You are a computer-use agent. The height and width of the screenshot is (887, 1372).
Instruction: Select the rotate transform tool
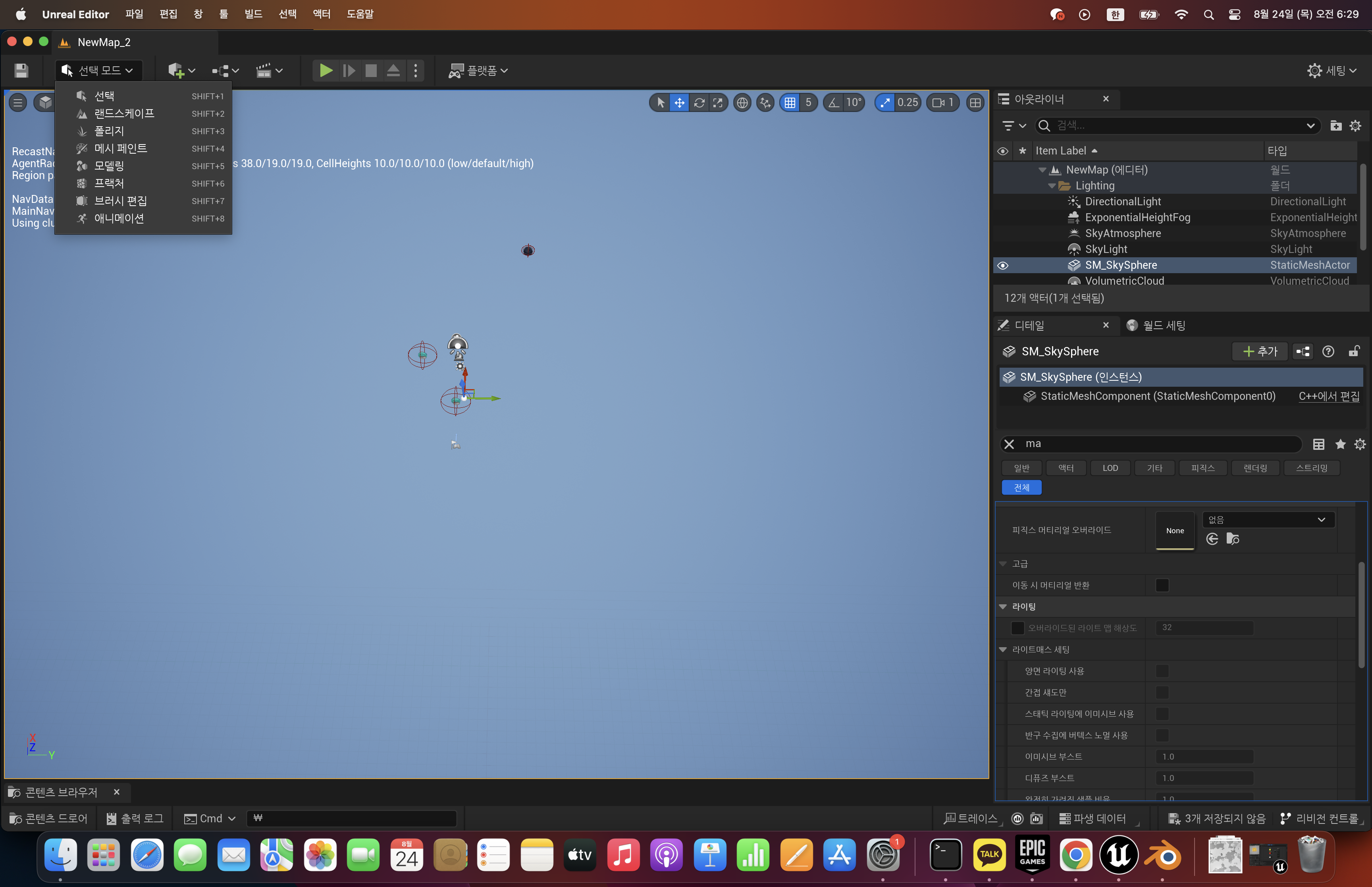coord(699,102)
